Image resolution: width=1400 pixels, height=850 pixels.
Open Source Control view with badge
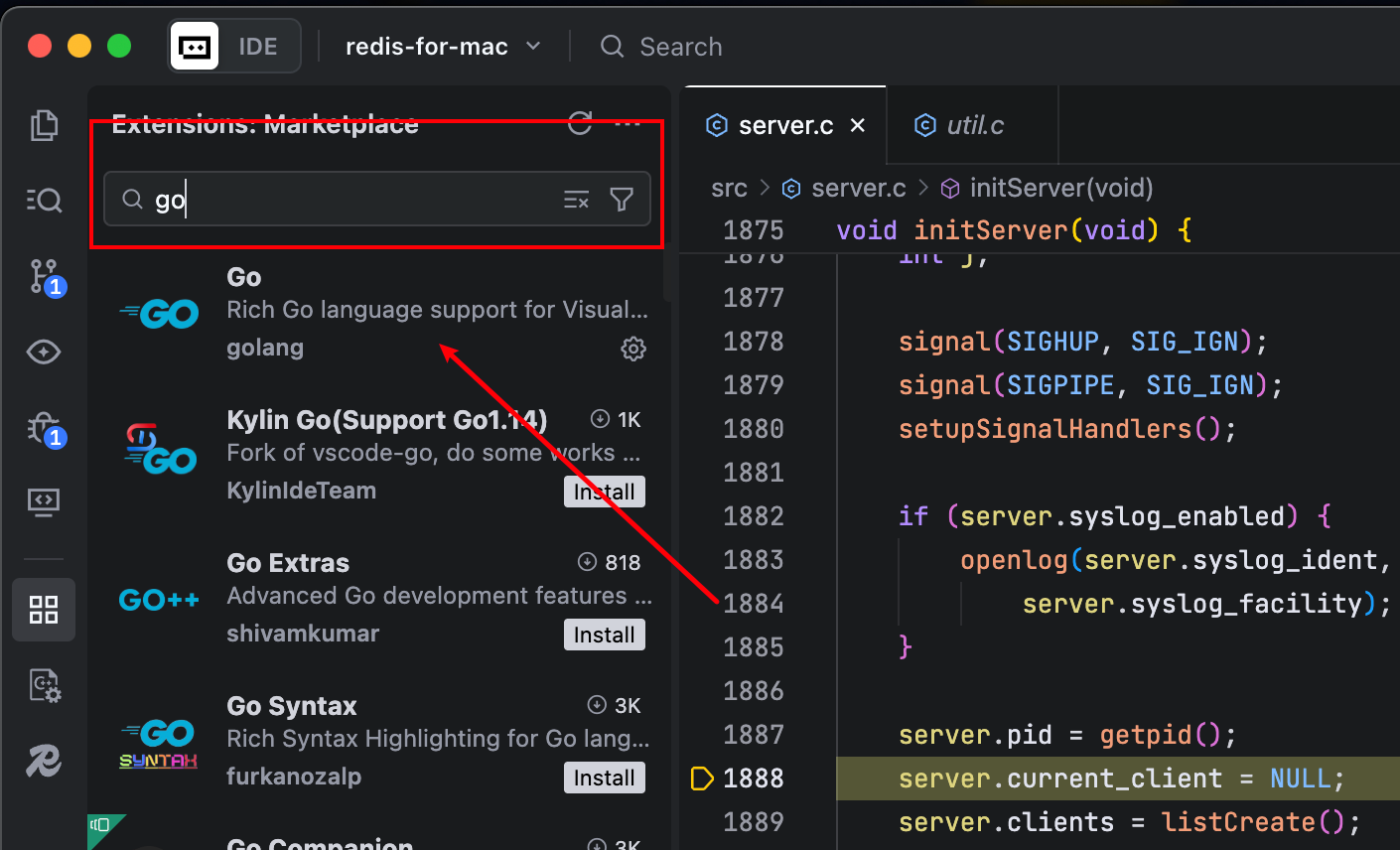pos(46,277)
